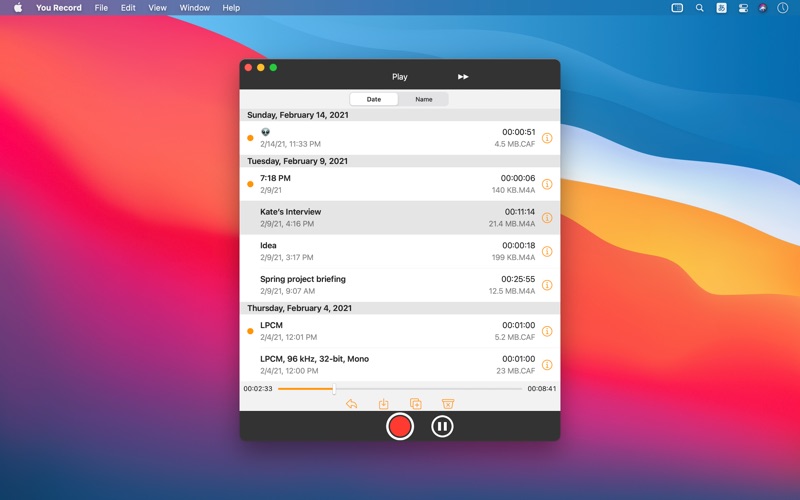
Task: Click the red Record button
Action: [400, 426]
